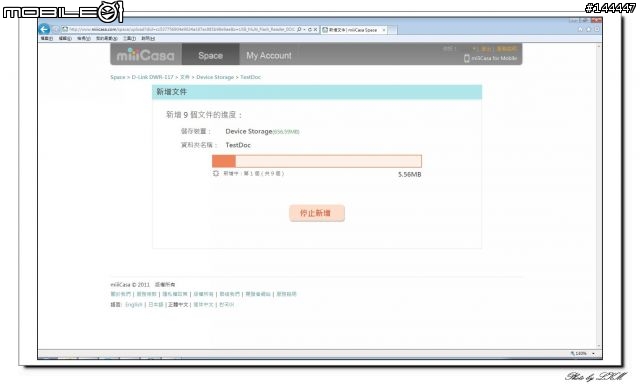
Task: Click the Device Storage value text
Action: 249,131
